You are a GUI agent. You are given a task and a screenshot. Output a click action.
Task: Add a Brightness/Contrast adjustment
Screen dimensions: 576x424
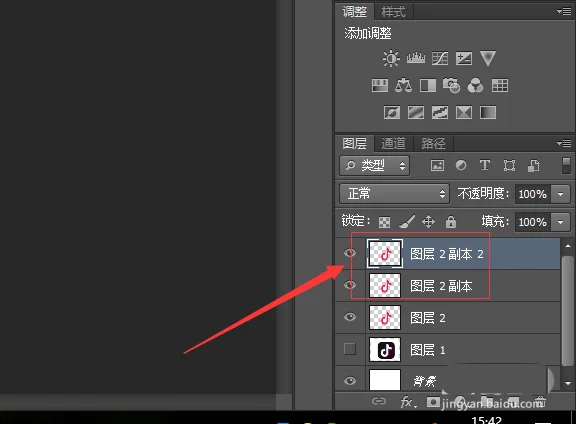click(x=391, y=58)
